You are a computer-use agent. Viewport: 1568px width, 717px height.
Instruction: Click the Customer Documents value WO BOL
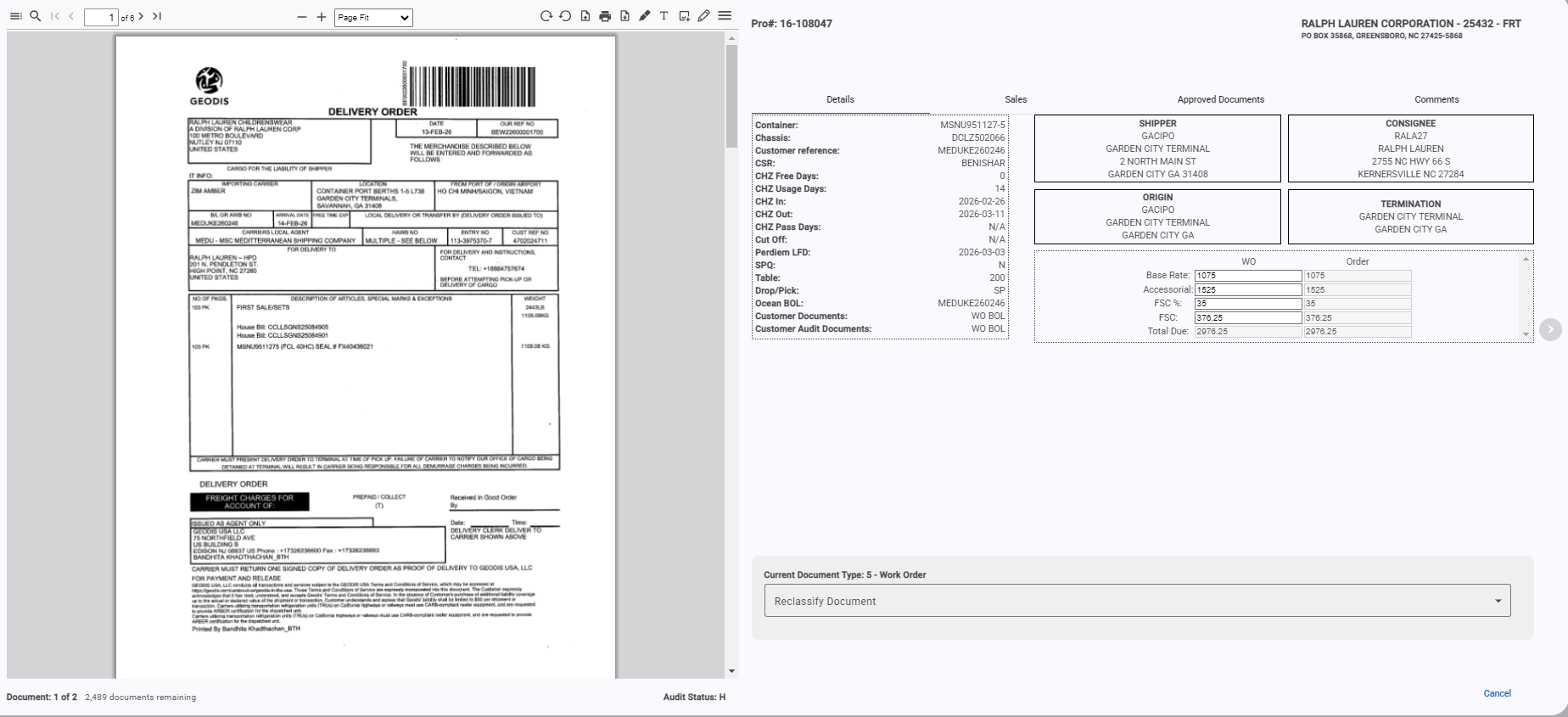coord(988,316)
